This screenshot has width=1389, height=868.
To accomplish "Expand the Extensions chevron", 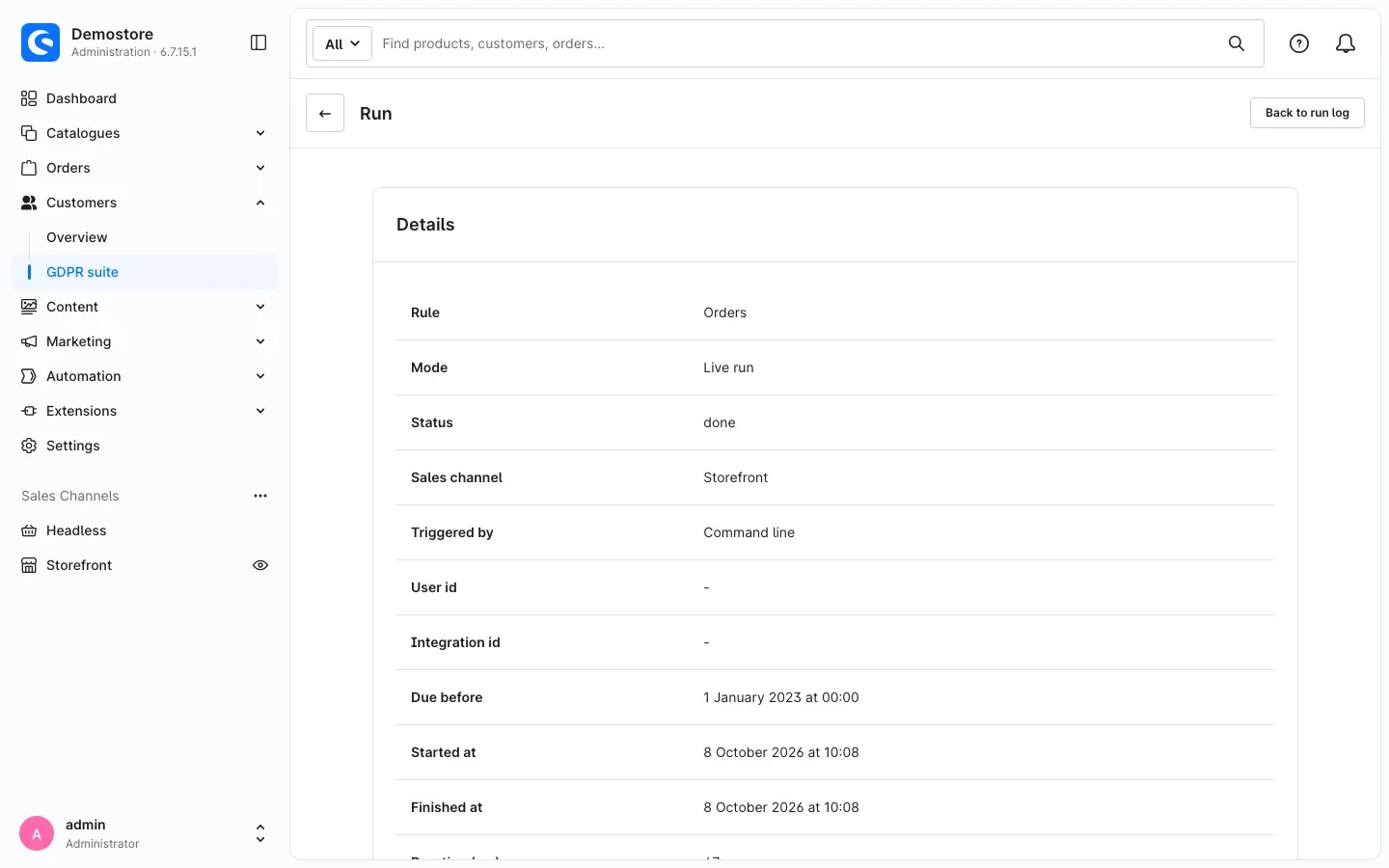I will pyautogui.click(x=260, y=411).
